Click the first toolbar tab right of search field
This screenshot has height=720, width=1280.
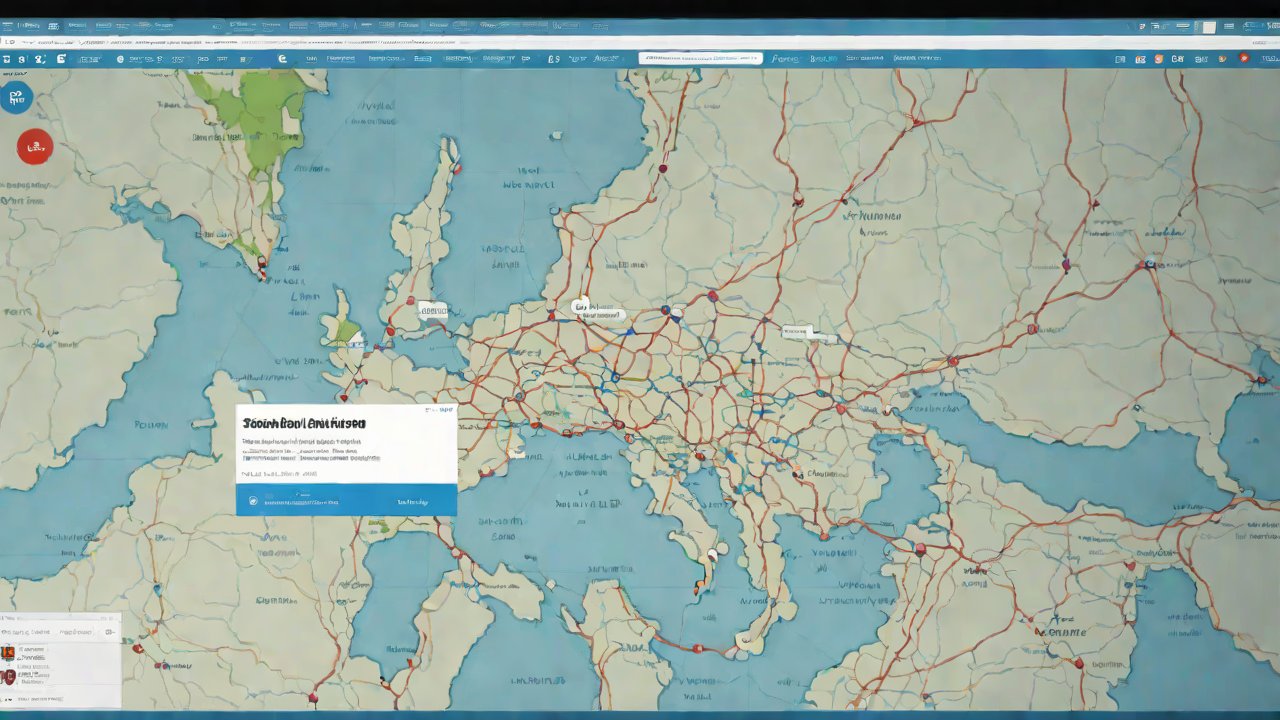785,59
